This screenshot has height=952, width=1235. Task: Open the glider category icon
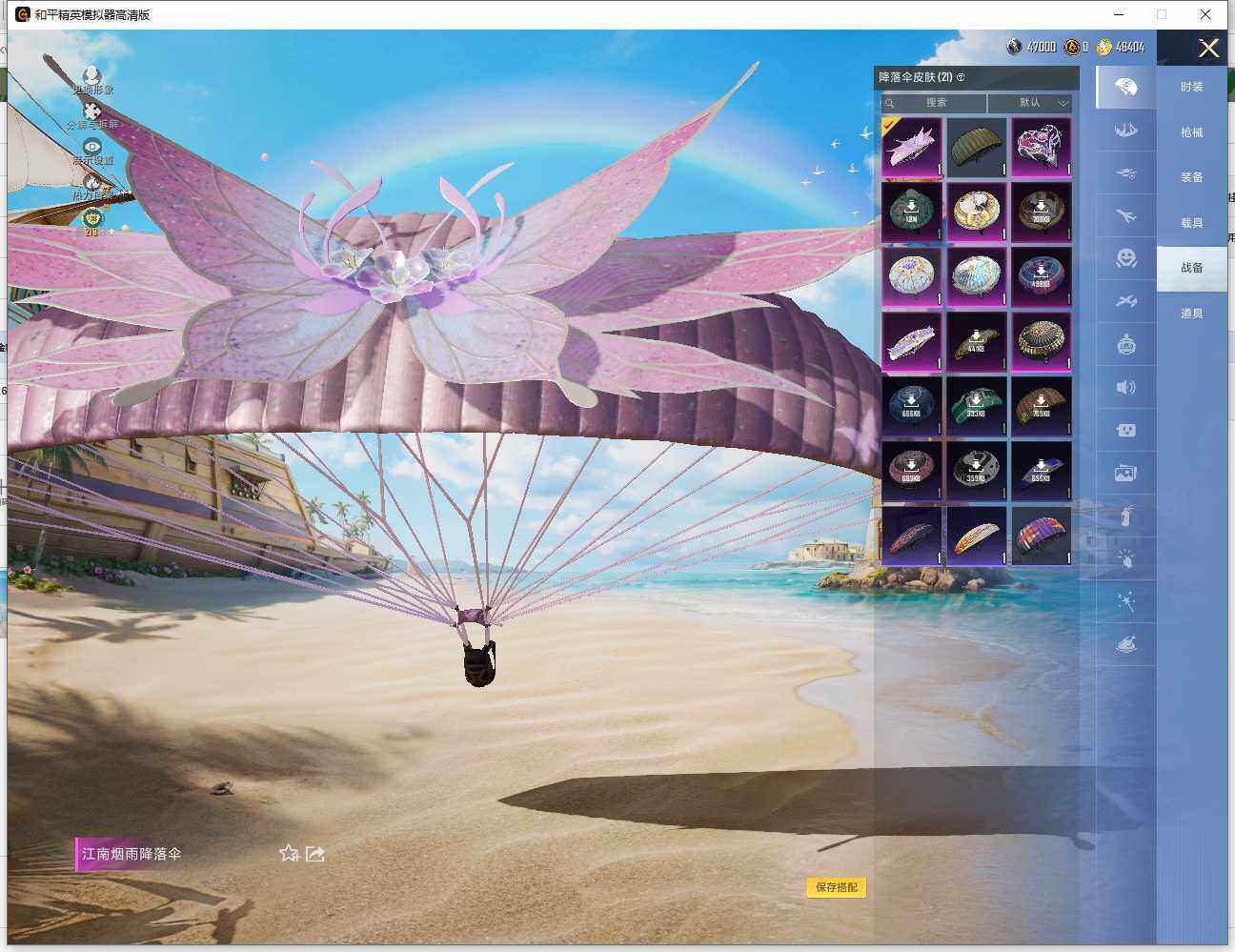(x=1125, y=301)
